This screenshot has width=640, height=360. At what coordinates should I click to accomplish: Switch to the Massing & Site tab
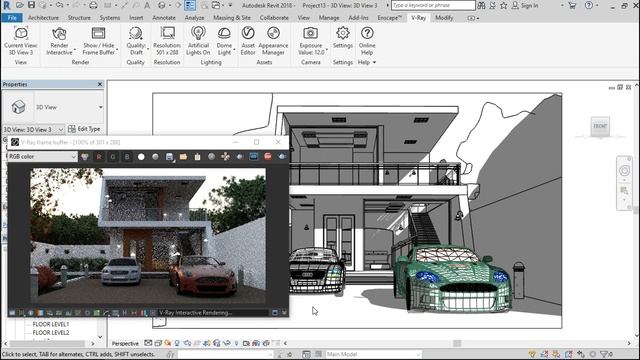click(x=232, y=18)
